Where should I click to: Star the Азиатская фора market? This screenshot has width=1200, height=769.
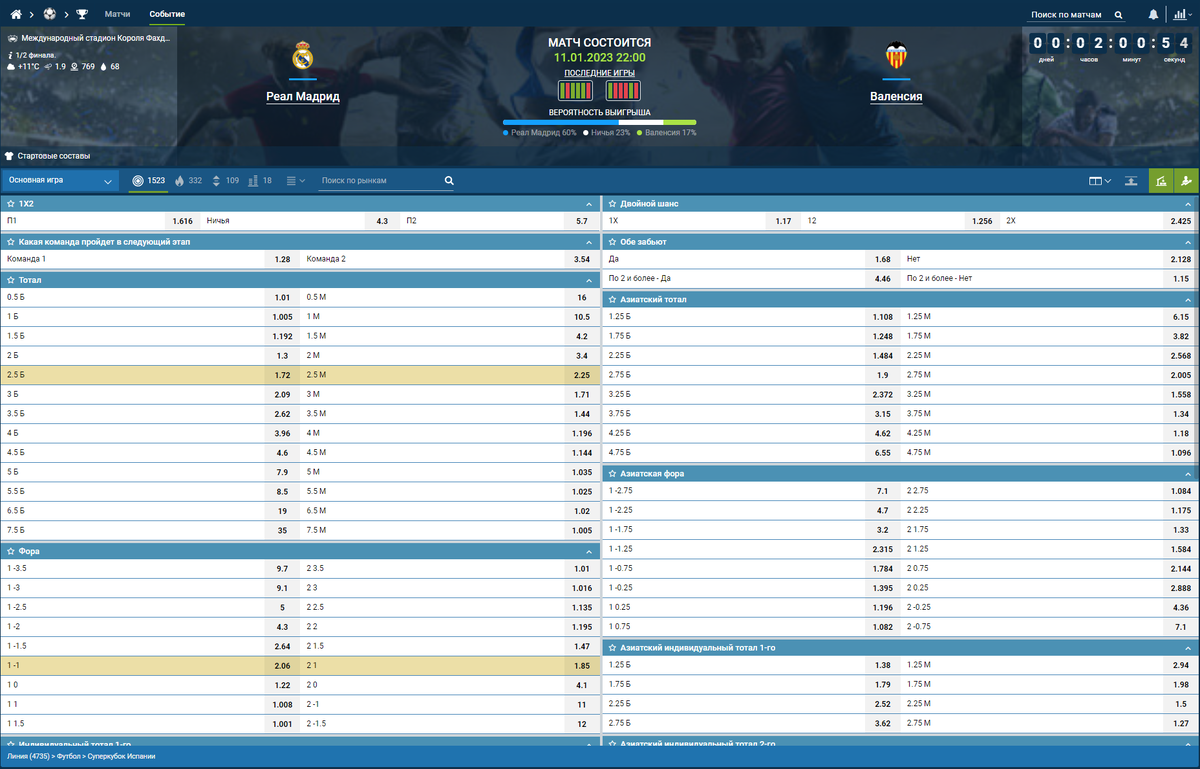tap(612, 473)
